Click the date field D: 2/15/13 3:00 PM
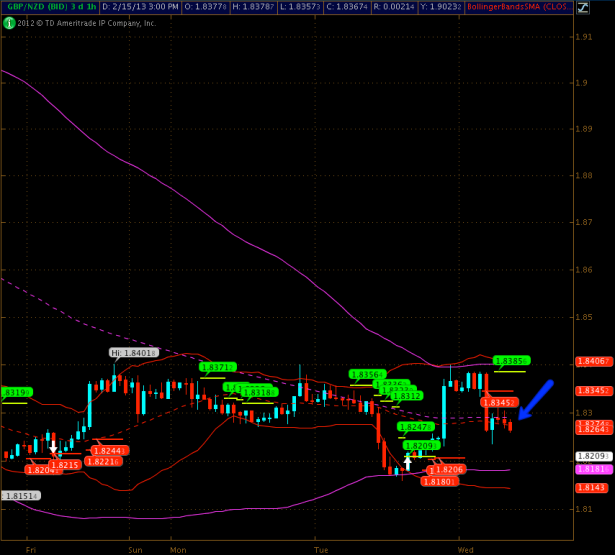The image size is (615, 555). pos(140,7)
